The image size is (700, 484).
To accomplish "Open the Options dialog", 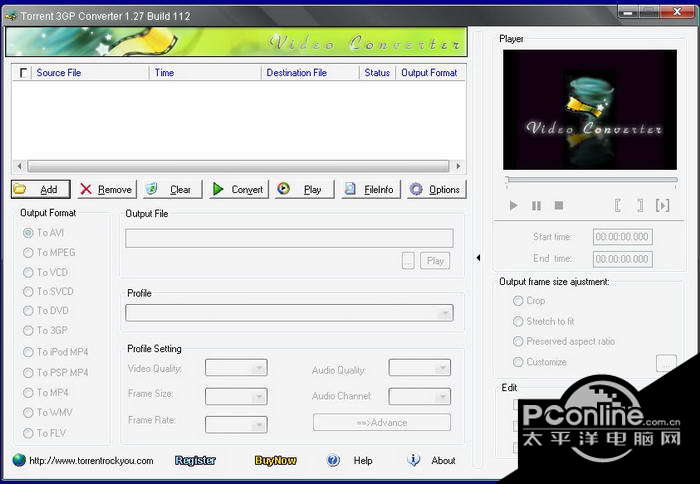I will point(437,189).
